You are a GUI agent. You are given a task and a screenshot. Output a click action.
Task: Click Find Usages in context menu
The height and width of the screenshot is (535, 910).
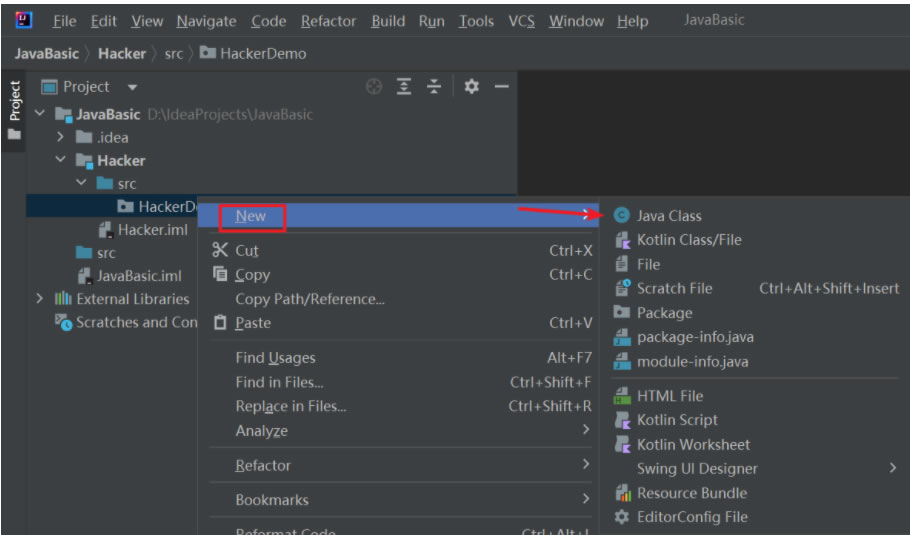tap(275, 358)
